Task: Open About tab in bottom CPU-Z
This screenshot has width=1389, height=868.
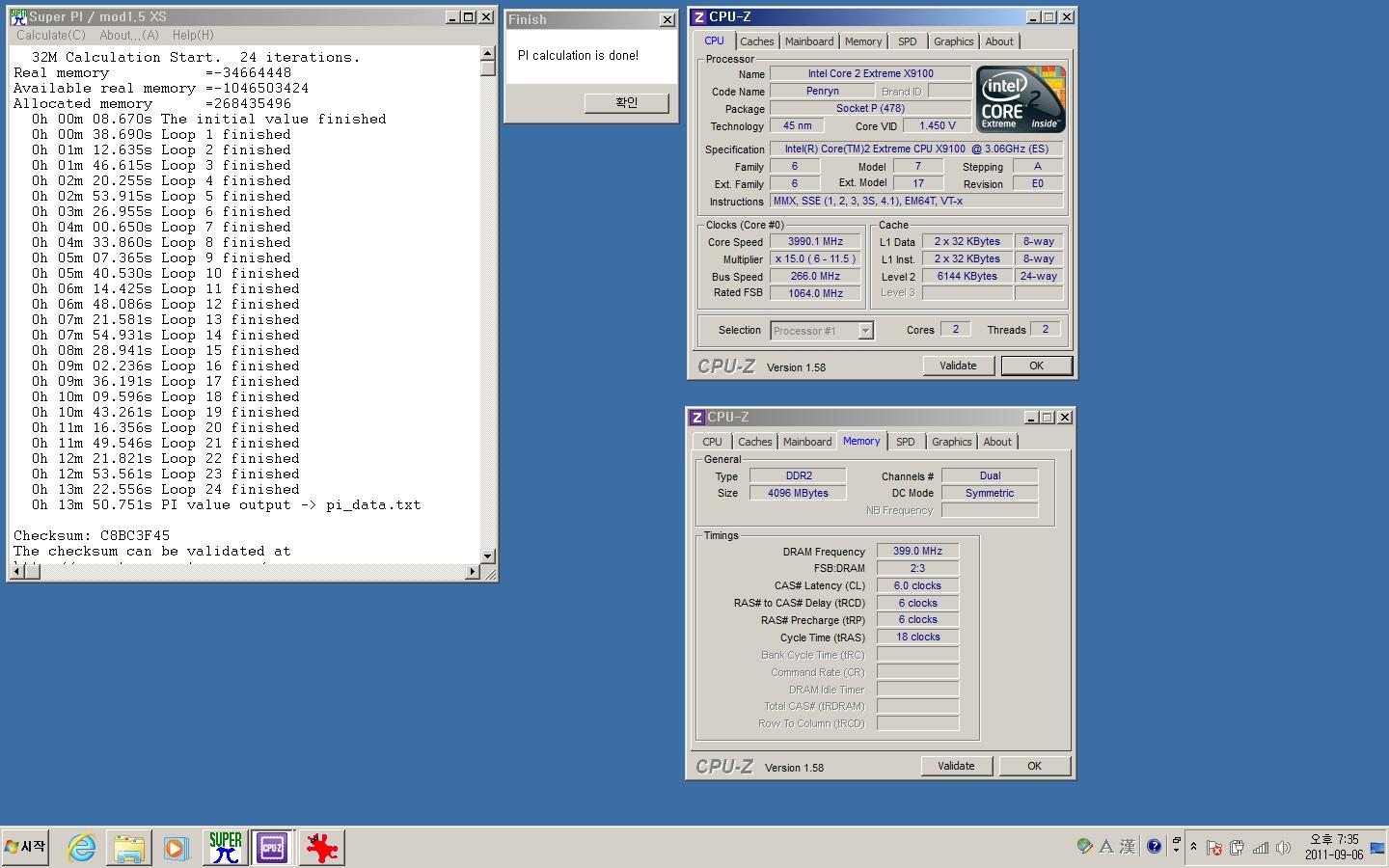Action: tap(997, 442)
